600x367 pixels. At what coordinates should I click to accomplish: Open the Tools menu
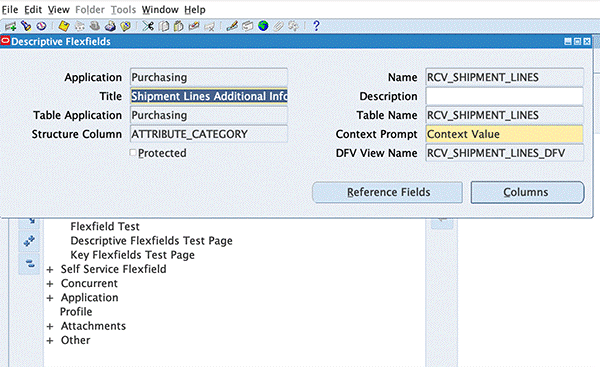[123, 9]
